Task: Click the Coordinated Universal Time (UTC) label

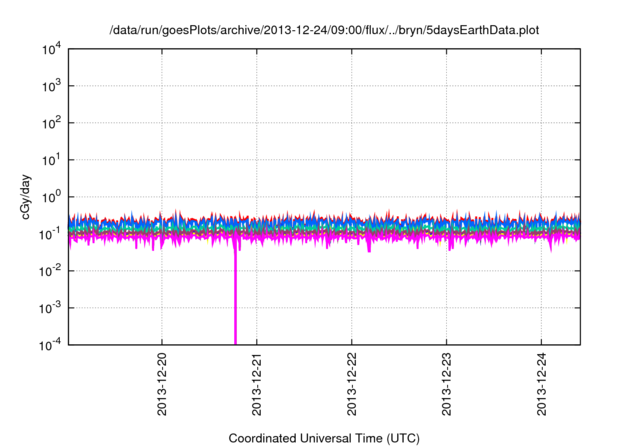Action: tap(324, 438)
